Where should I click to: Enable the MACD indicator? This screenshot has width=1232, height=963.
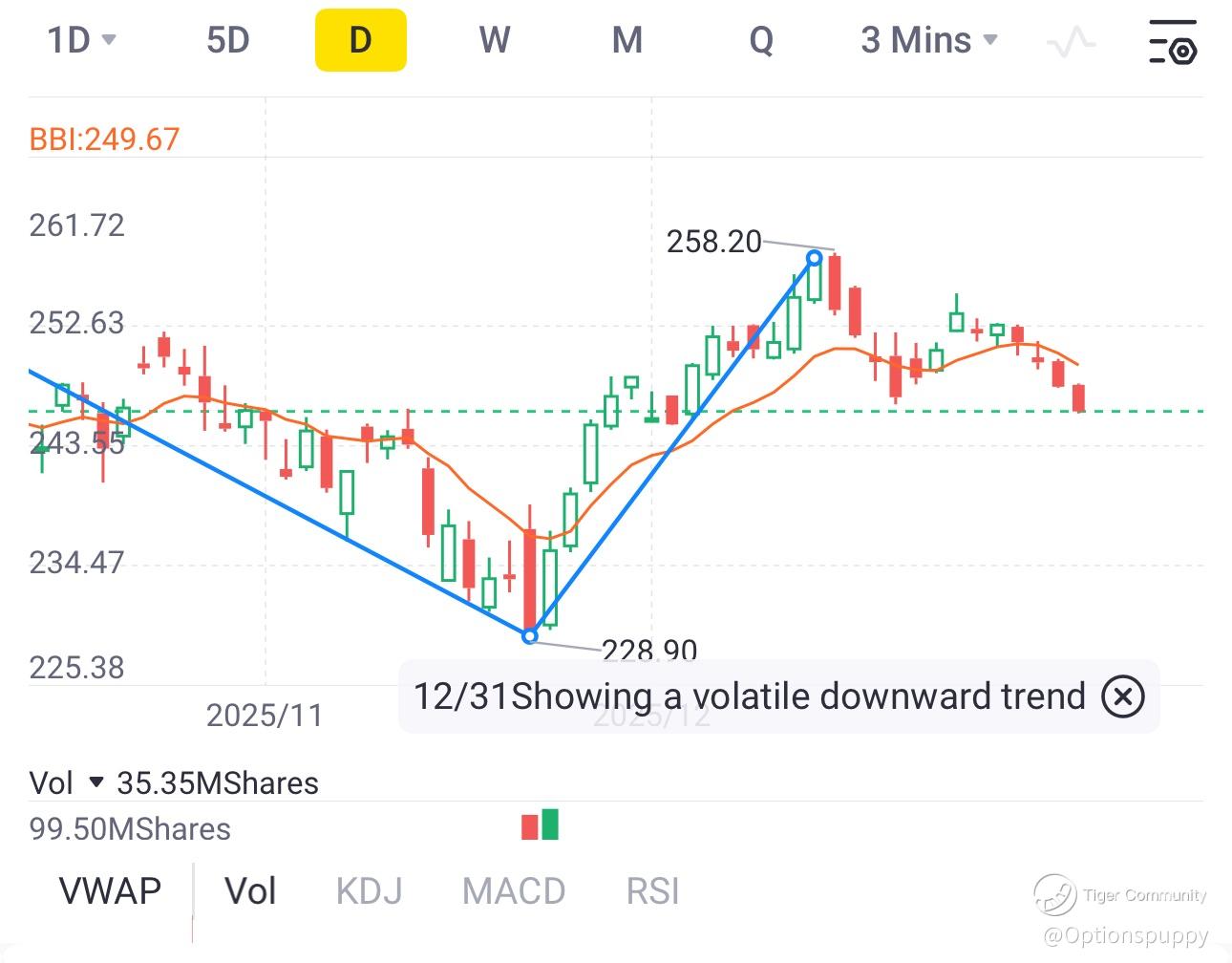514,890
